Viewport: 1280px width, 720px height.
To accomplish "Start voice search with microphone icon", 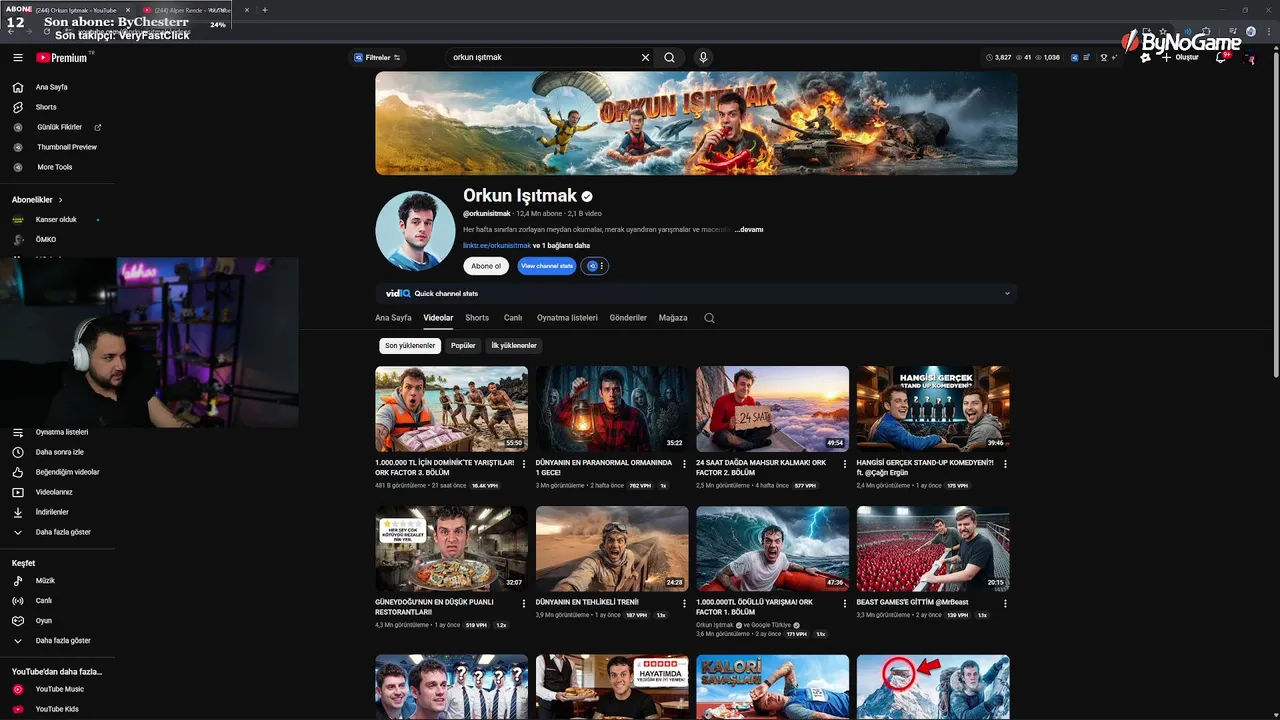I will 703,58.
